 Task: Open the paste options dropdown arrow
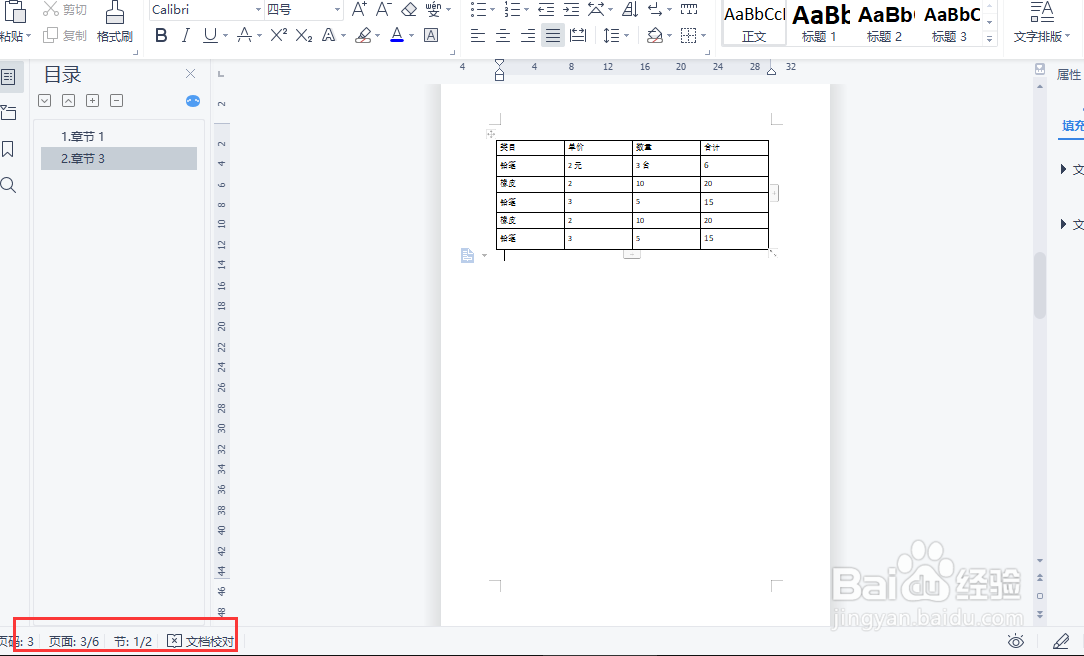pos(28,36)
